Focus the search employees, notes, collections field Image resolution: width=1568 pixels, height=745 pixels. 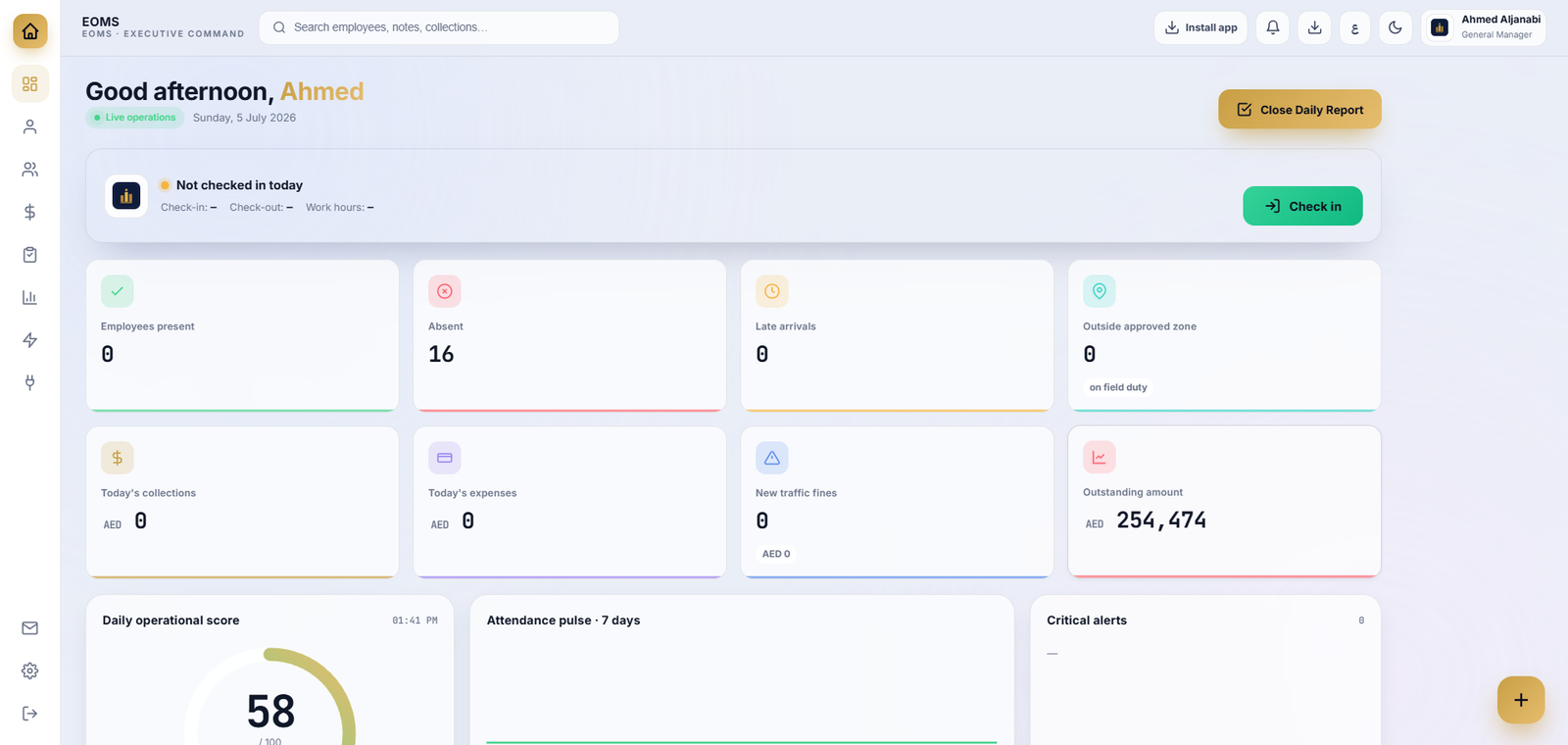click(439, 27)
